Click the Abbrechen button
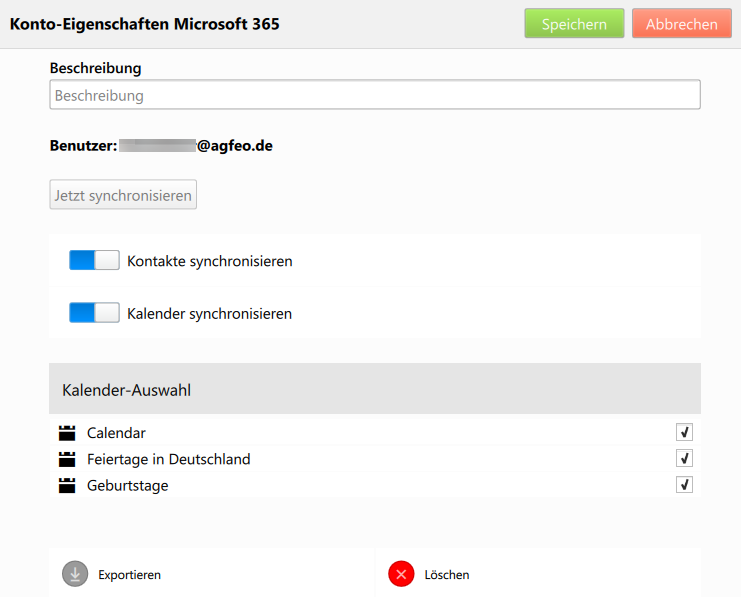The height and width of the screenshot is (597, 741). coord(681,23)
